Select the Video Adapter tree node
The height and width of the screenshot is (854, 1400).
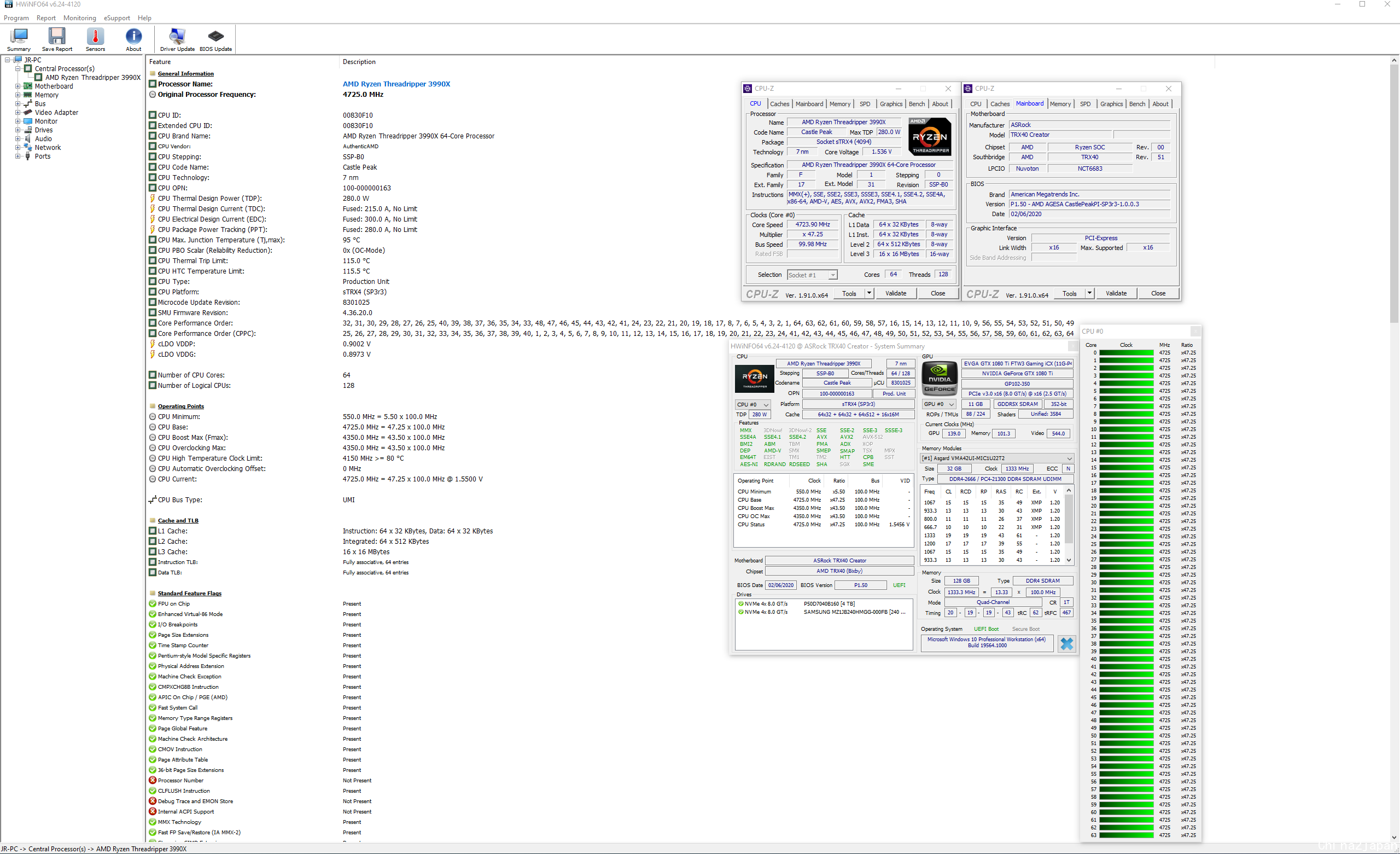coord(56,113)
